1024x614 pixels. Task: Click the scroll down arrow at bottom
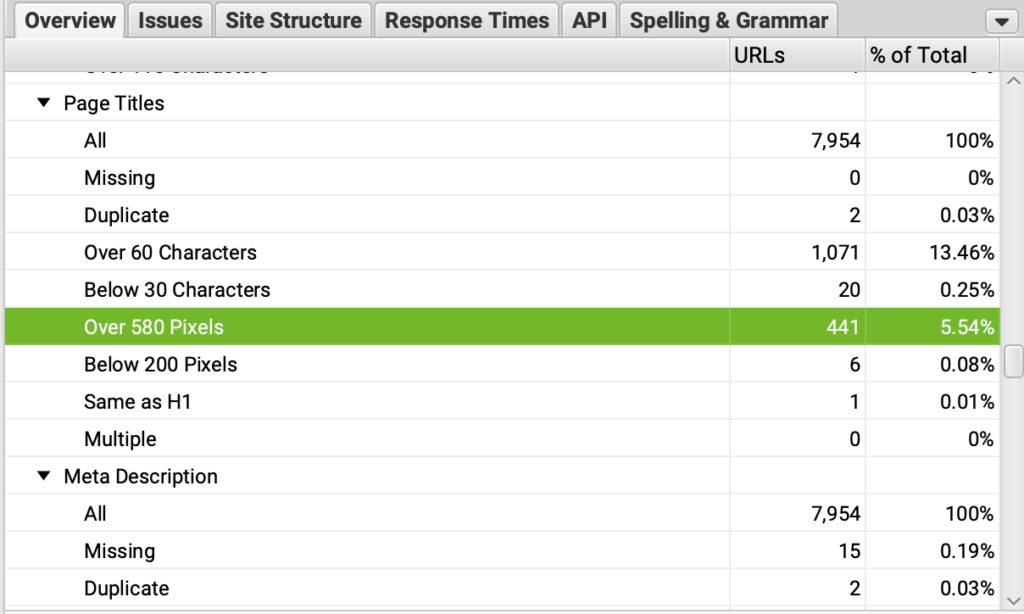[1012, 601]
